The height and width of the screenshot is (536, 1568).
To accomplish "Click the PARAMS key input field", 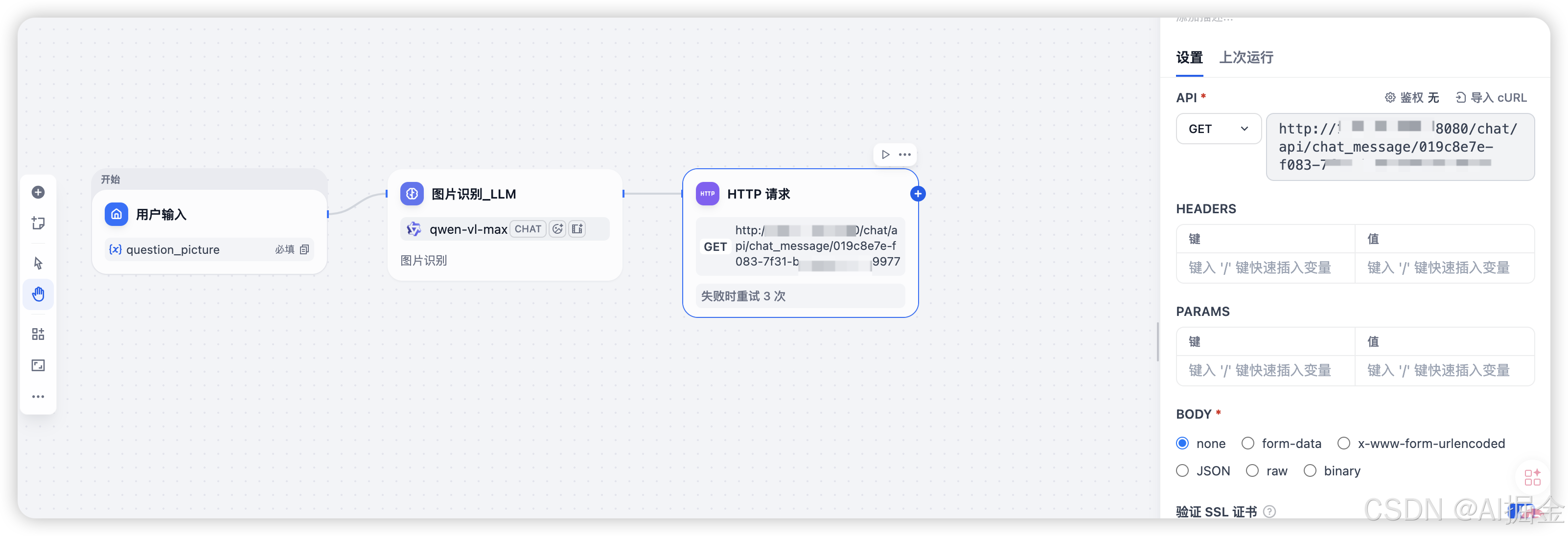I will 1266,371.
